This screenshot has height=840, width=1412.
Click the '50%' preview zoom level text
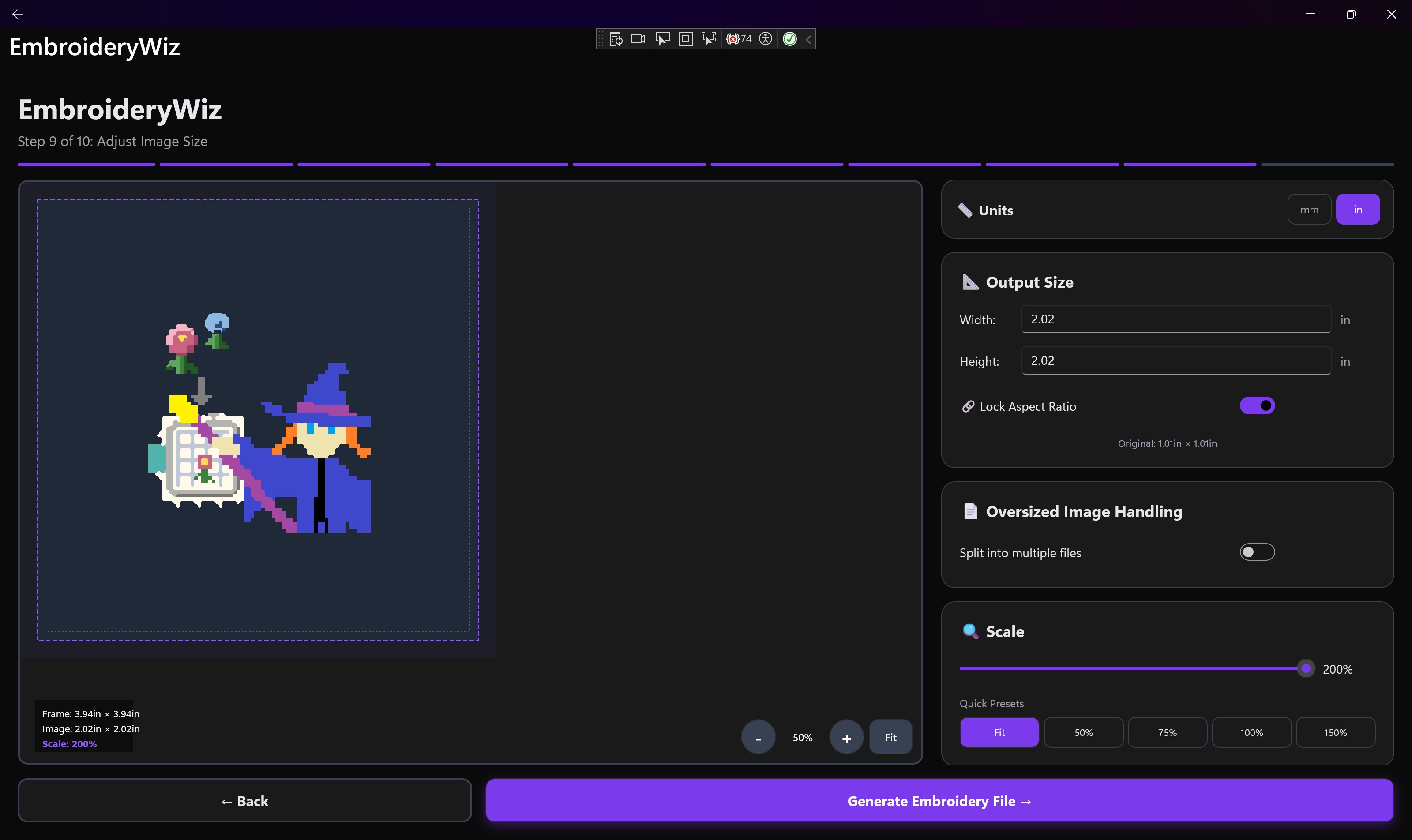point(802,738)
